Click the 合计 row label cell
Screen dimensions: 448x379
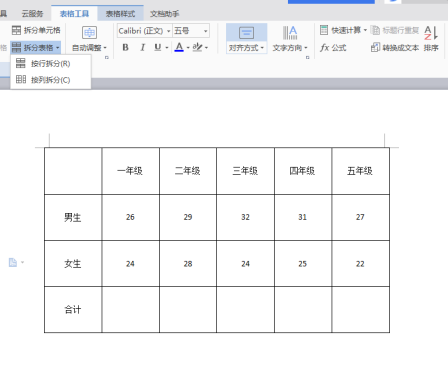73,310
